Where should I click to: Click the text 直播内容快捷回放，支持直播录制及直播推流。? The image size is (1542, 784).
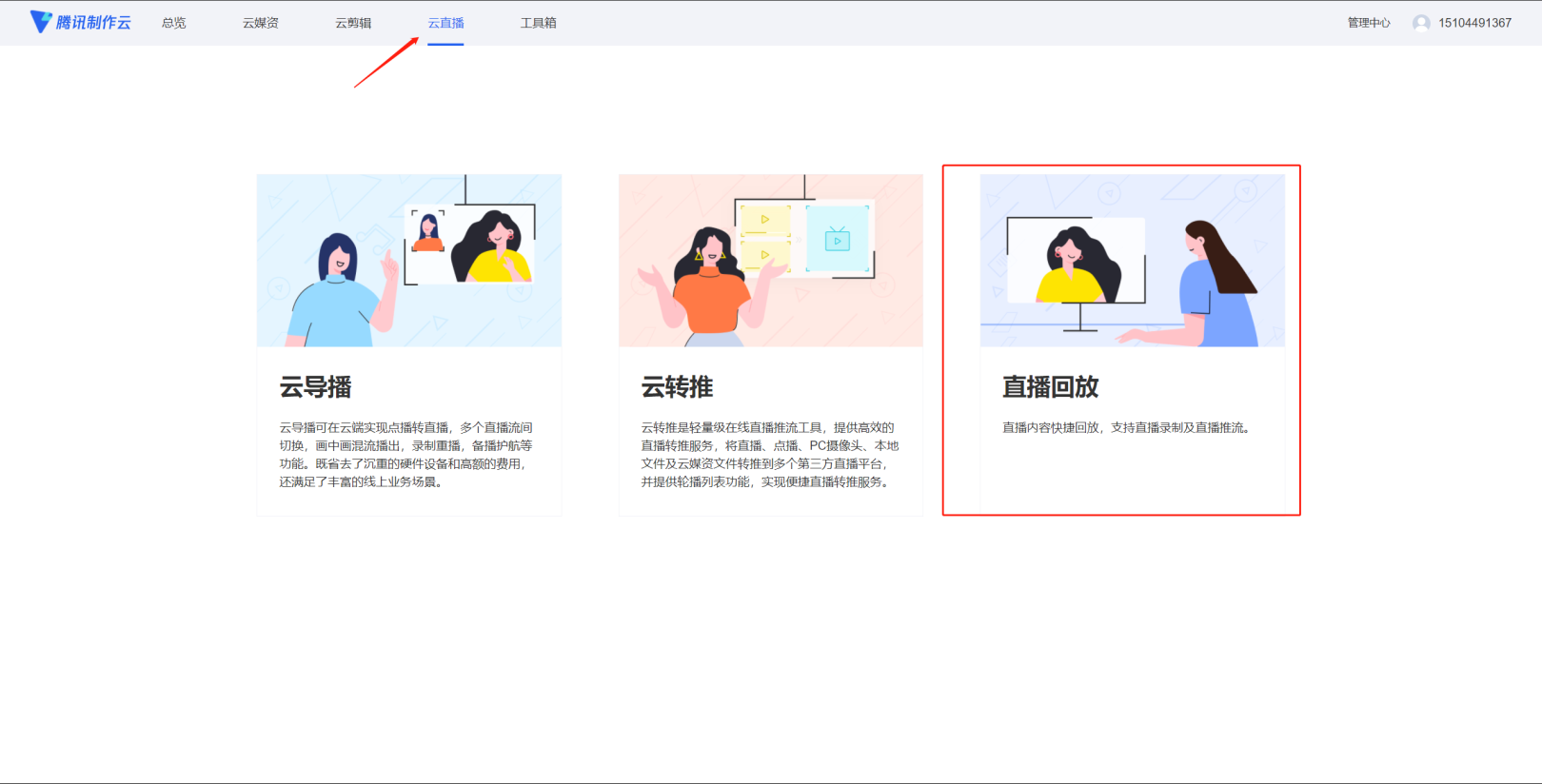point(1126,428)
